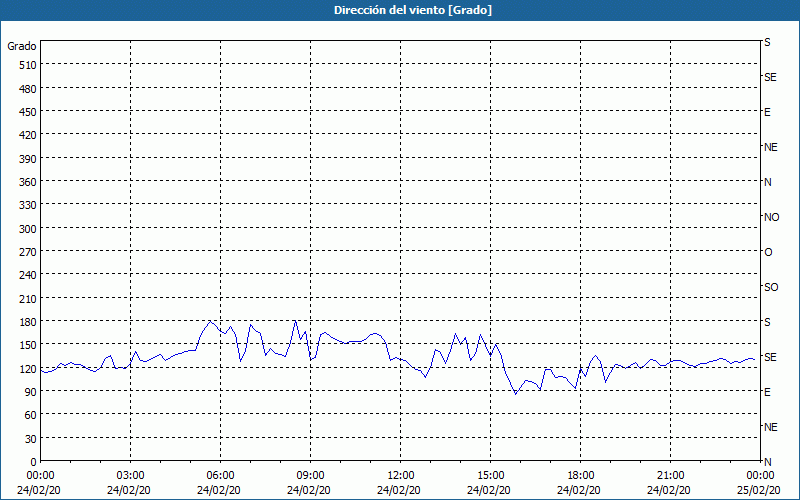Click the 03:00 time axis label

pyautogui.click(x=131, y=476)
